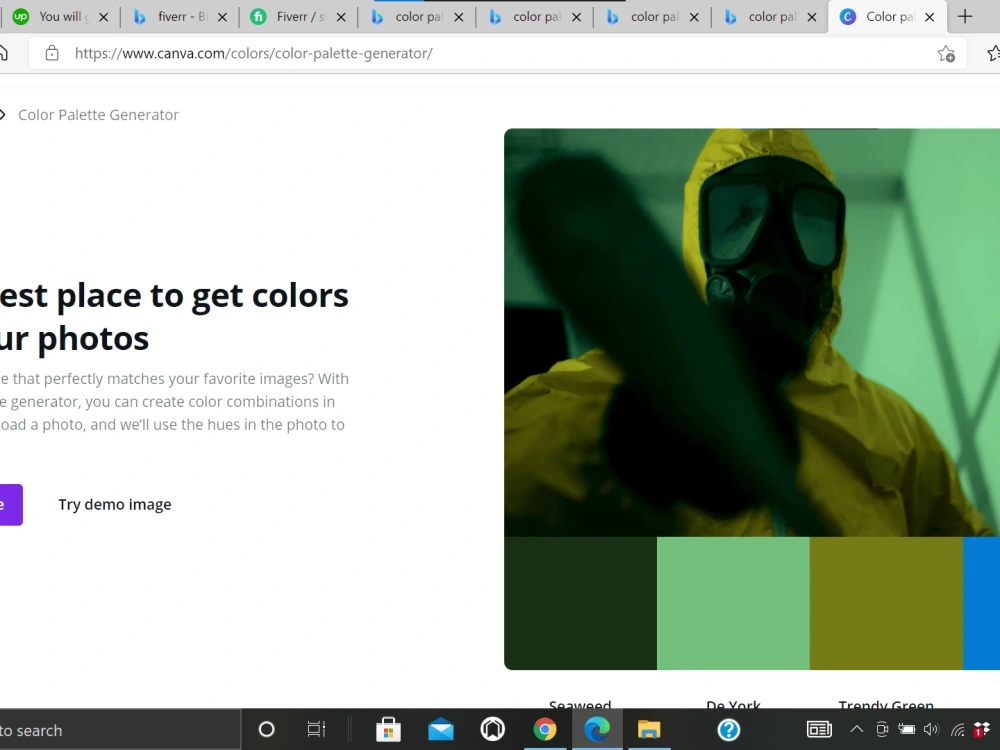
Task: Open a new browser tab with the plus button
Action: 964,16
